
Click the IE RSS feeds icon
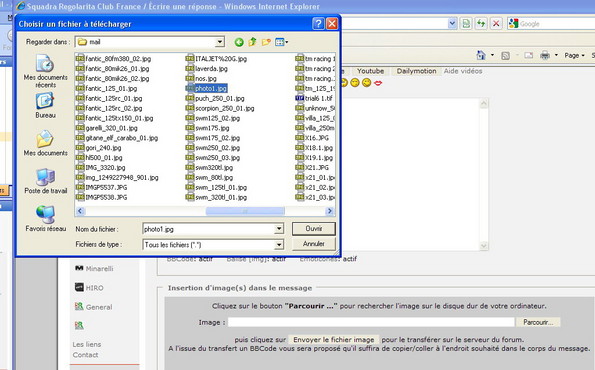(505, 56)
